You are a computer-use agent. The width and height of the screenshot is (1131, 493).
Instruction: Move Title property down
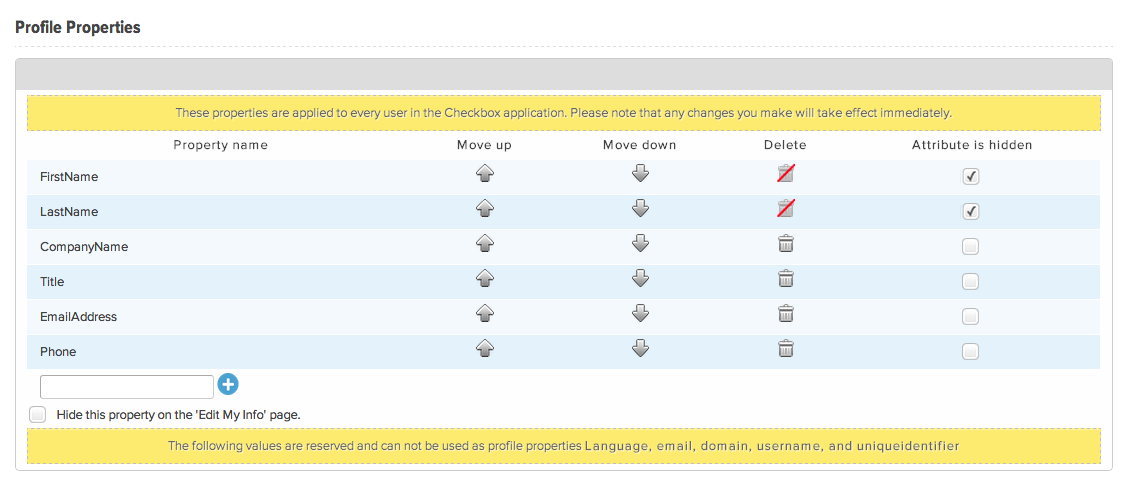click(641, 279)
